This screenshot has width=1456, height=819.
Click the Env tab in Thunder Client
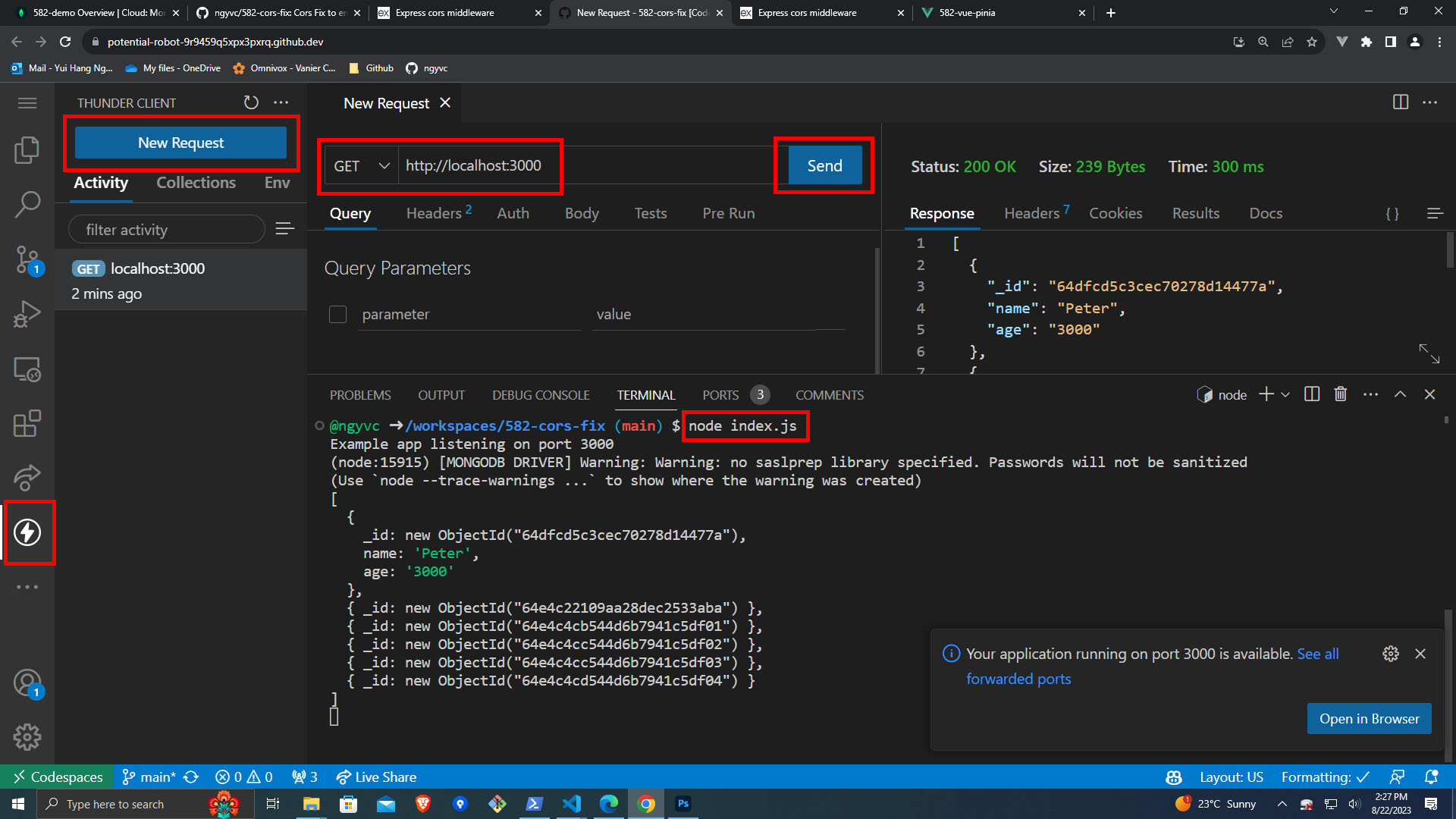click(x=278, y=182)
